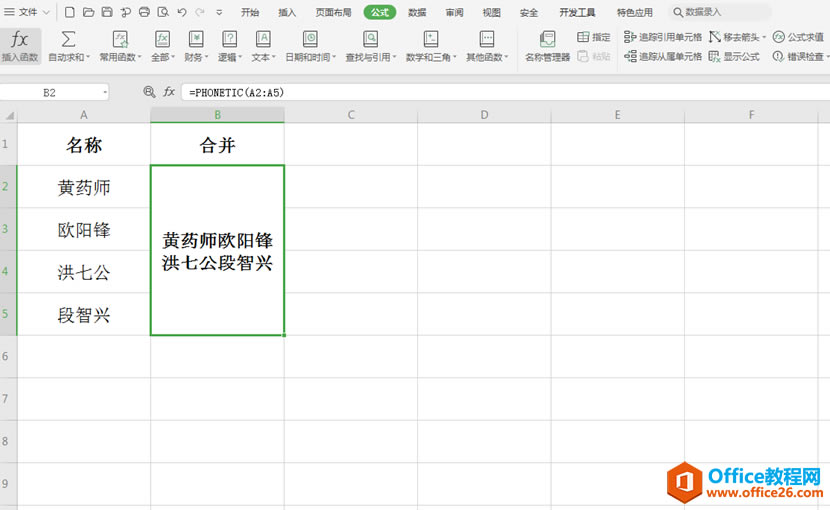
Task: Click the Save icon in quick toolbar
Action: [107, 12]
